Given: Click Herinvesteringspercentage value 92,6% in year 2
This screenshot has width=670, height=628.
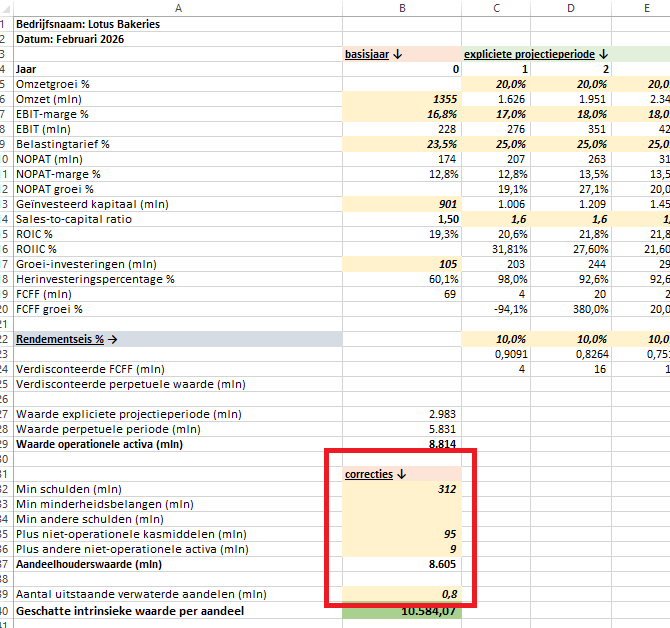Looking at the screenshot, I should point(571,279).
